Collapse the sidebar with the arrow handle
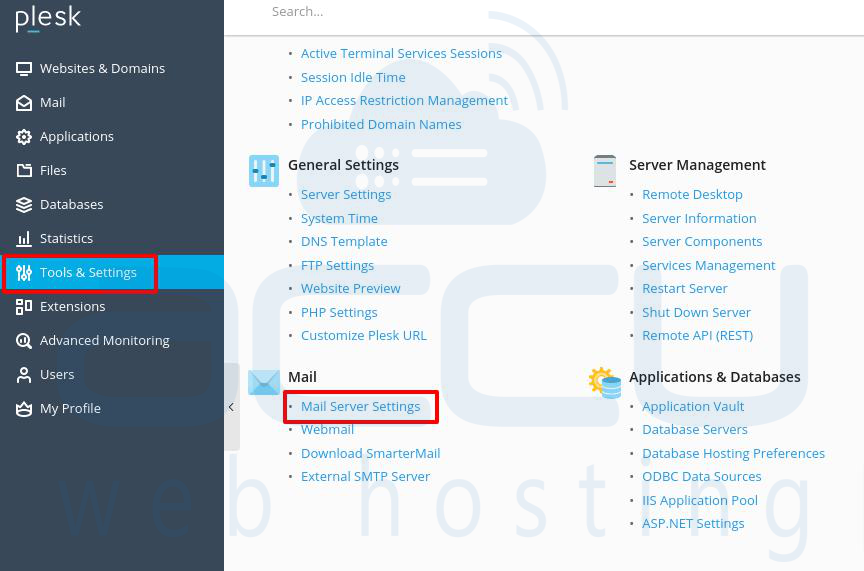This screenshot has width=864, height=571. 231,407
